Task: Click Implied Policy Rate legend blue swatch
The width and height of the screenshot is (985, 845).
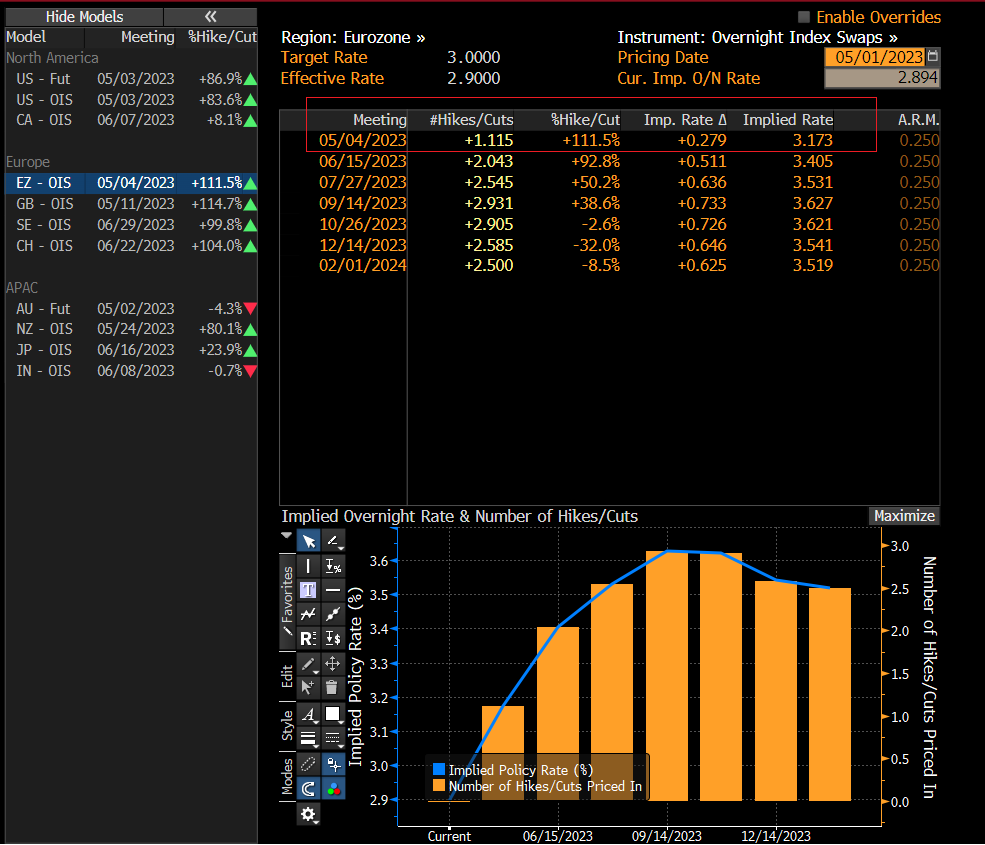Action: [439, 770]
